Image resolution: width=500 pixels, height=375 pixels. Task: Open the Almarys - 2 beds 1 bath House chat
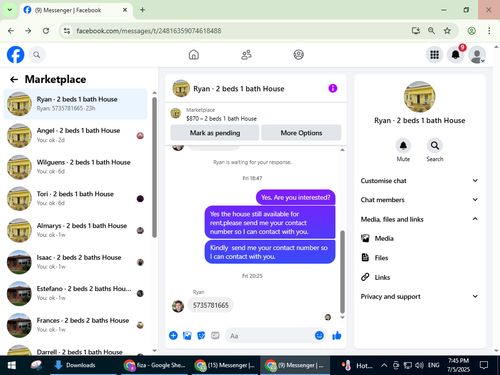point(75,230)
